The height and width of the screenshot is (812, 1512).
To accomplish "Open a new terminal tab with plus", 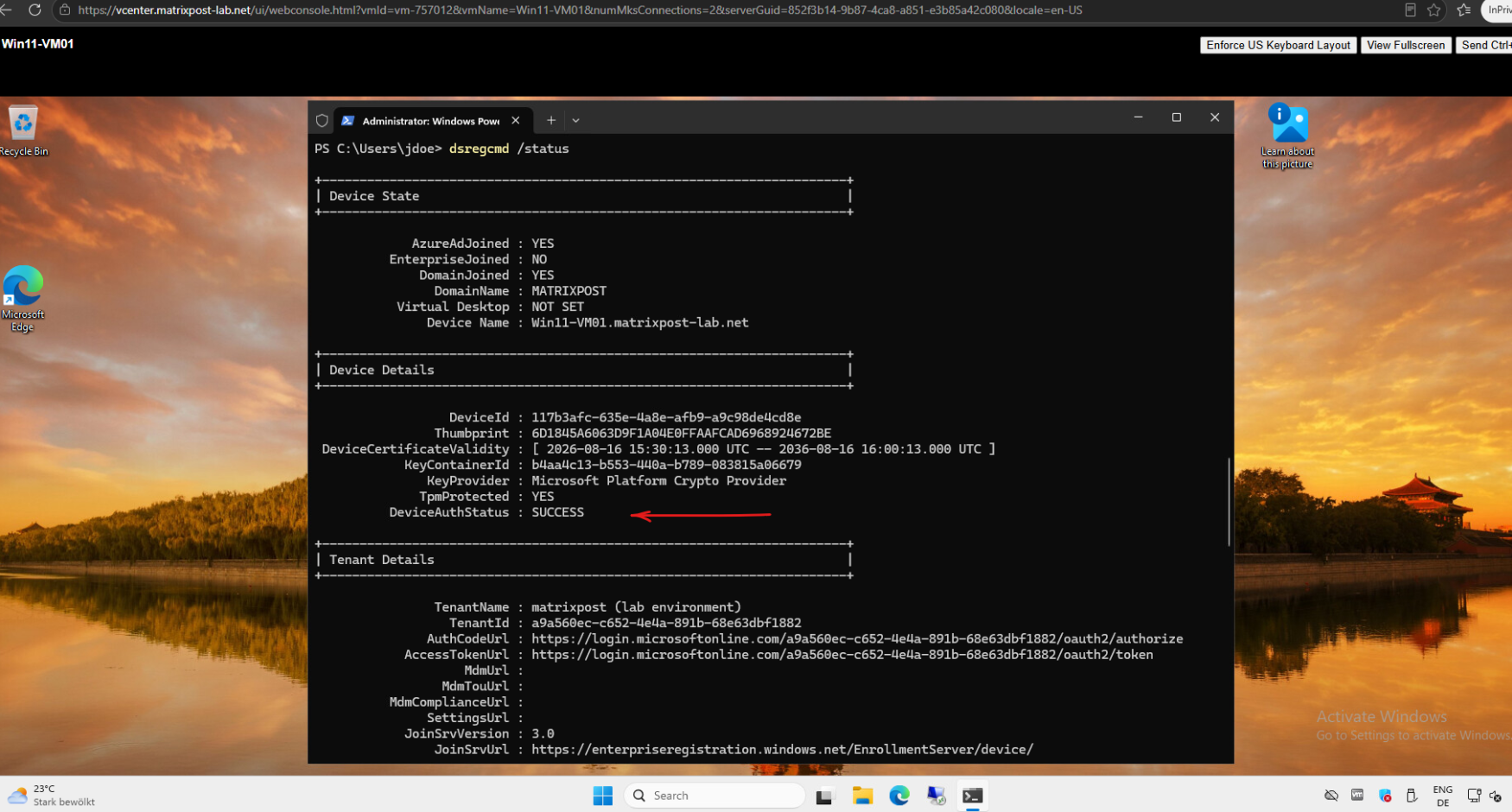I will coord(551,120).
